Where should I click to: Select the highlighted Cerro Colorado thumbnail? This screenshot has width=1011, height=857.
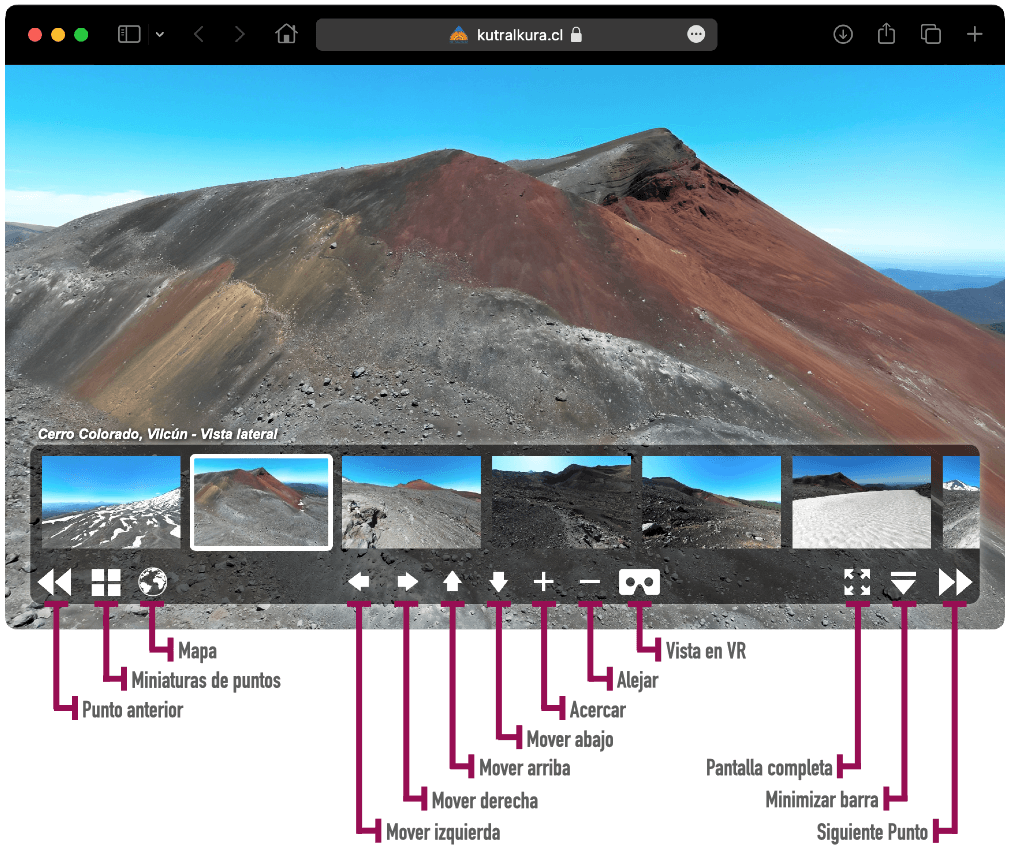click(x=261, y=502)
